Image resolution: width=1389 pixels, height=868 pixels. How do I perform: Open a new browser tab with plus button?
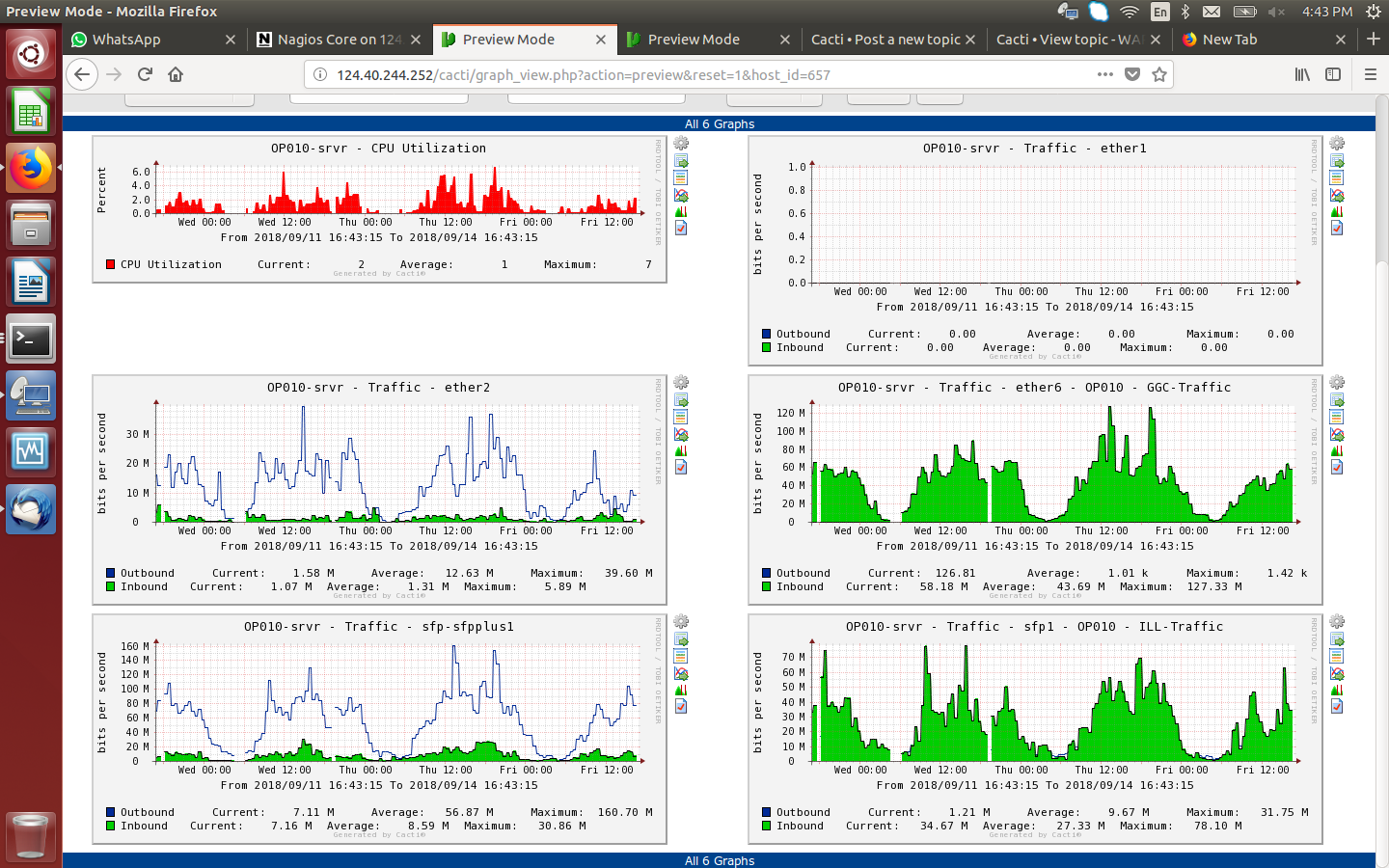(x=1374, y=39)
